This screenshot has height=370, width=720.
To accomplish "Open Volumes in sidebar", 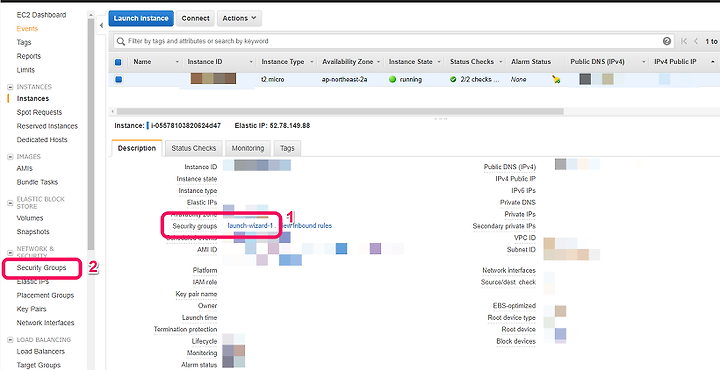I will [x=30, y=218].
